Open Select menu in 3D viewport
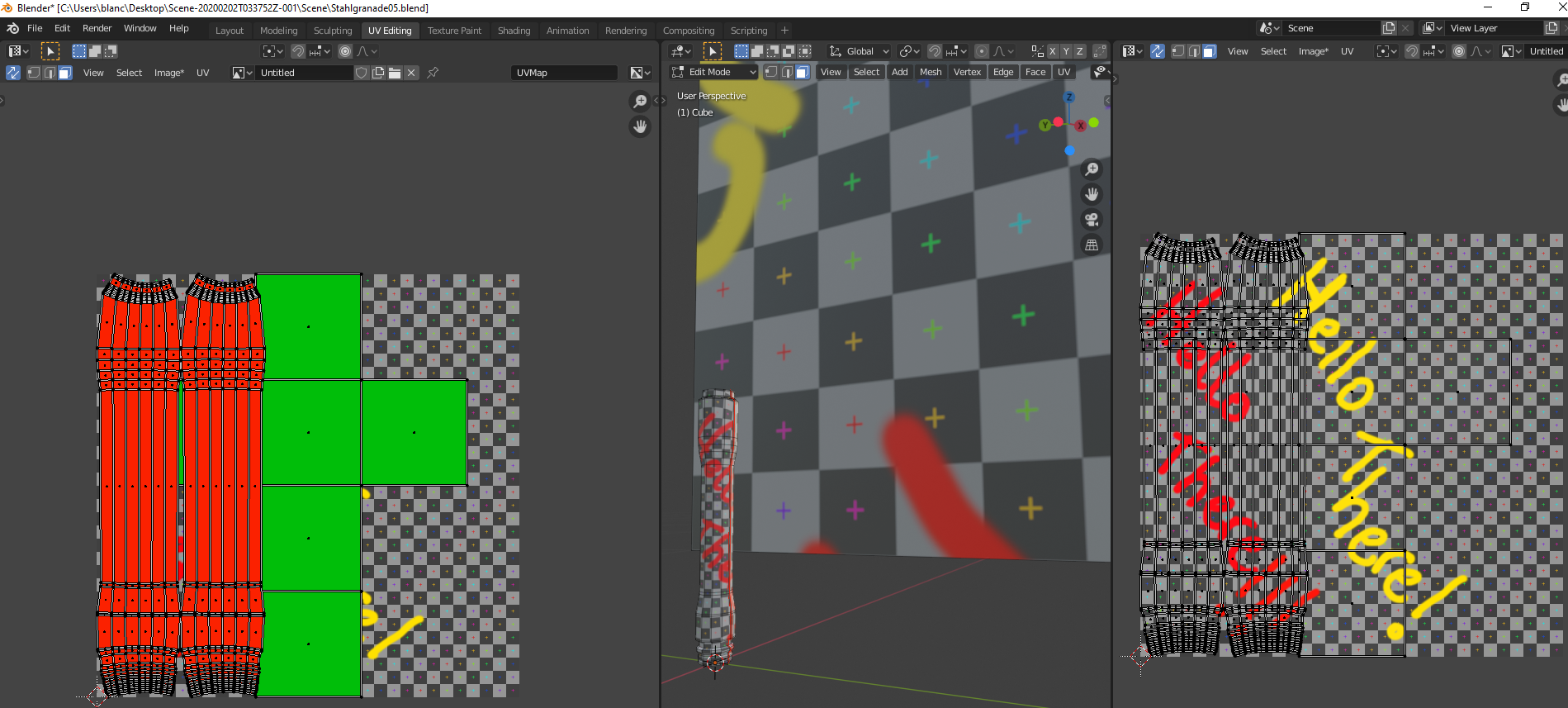1568x708 pixels. click(x=866, y=72)
